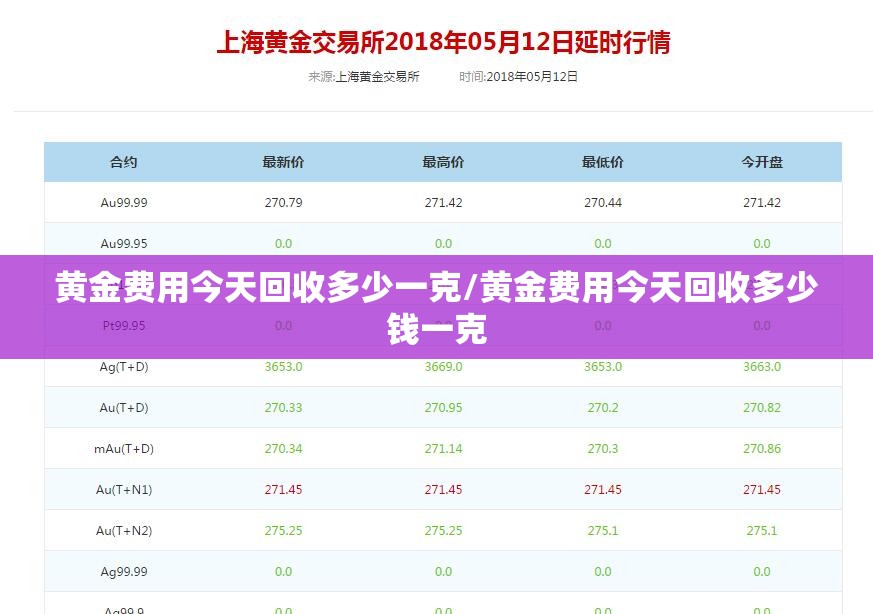Click the 270.86 opening price cell

click(762, 449)
